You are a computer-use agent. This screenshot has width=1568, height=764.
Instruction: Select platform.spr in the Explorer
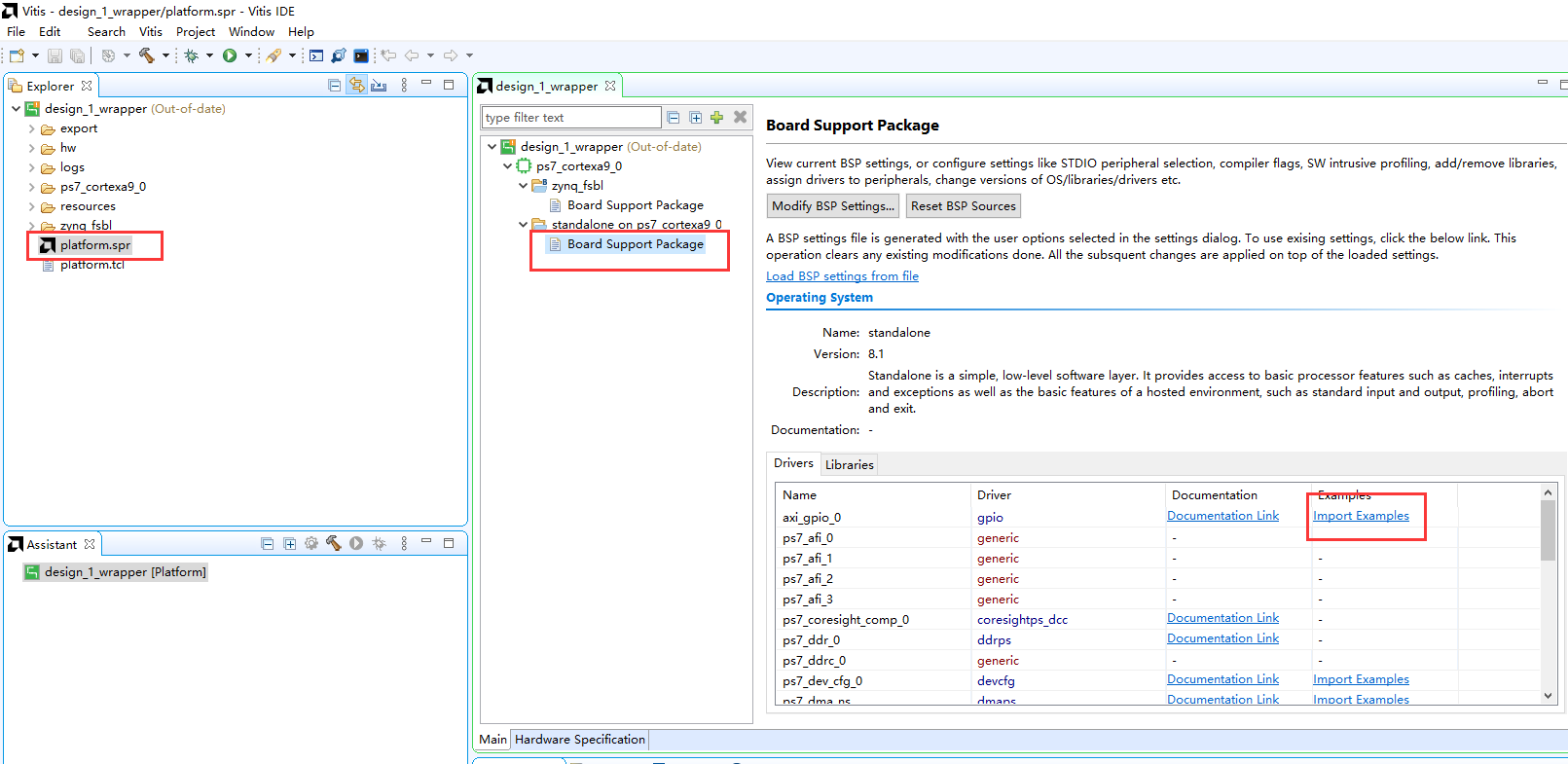(x=94, y=245)
